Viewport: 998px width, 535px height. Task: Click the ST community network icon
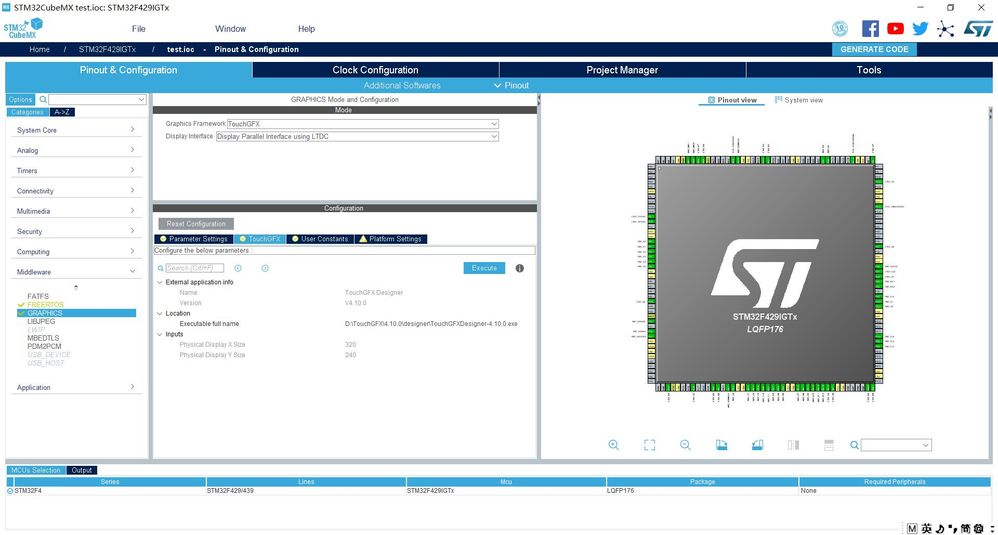[945, 29]
